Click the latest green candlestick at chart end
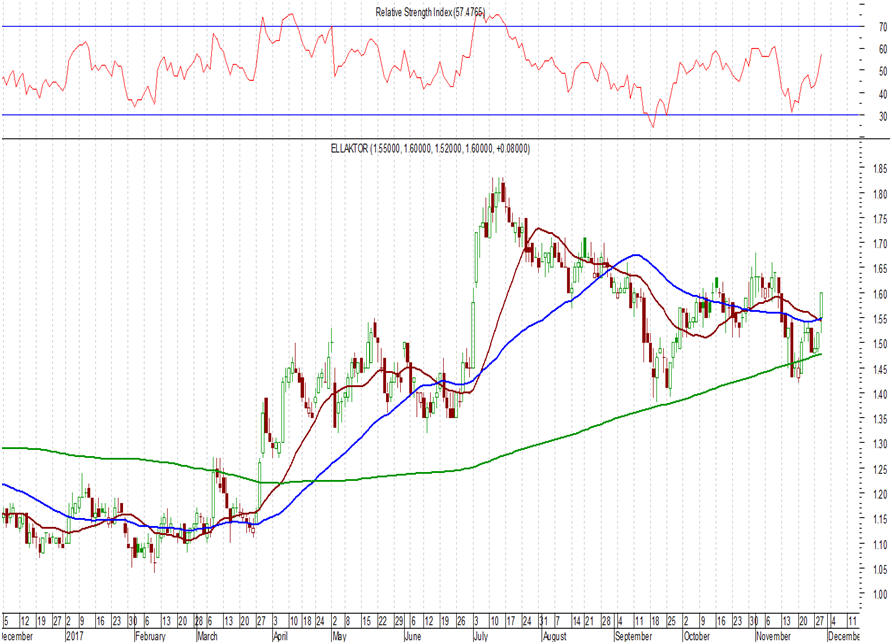 821,305
